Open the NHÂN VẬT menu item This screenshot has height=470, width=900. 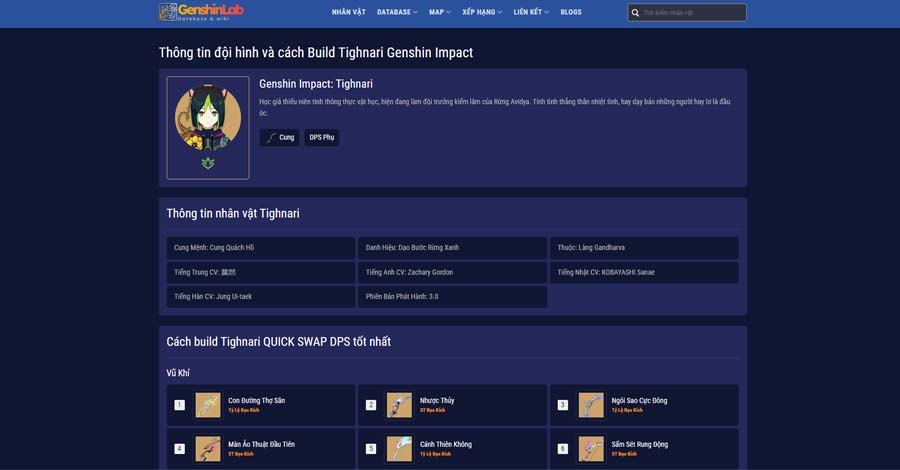click(x=348, y=12)
